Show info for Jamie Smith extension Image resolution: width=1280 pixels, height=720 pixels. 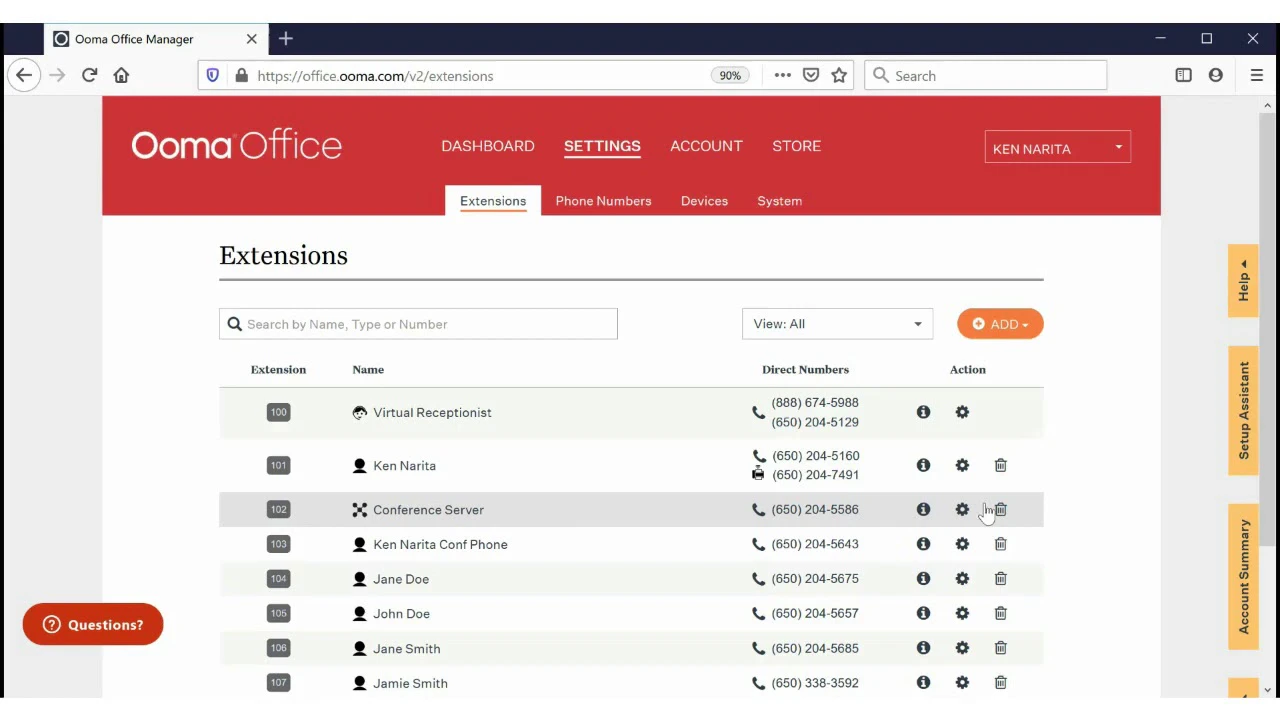923,682
